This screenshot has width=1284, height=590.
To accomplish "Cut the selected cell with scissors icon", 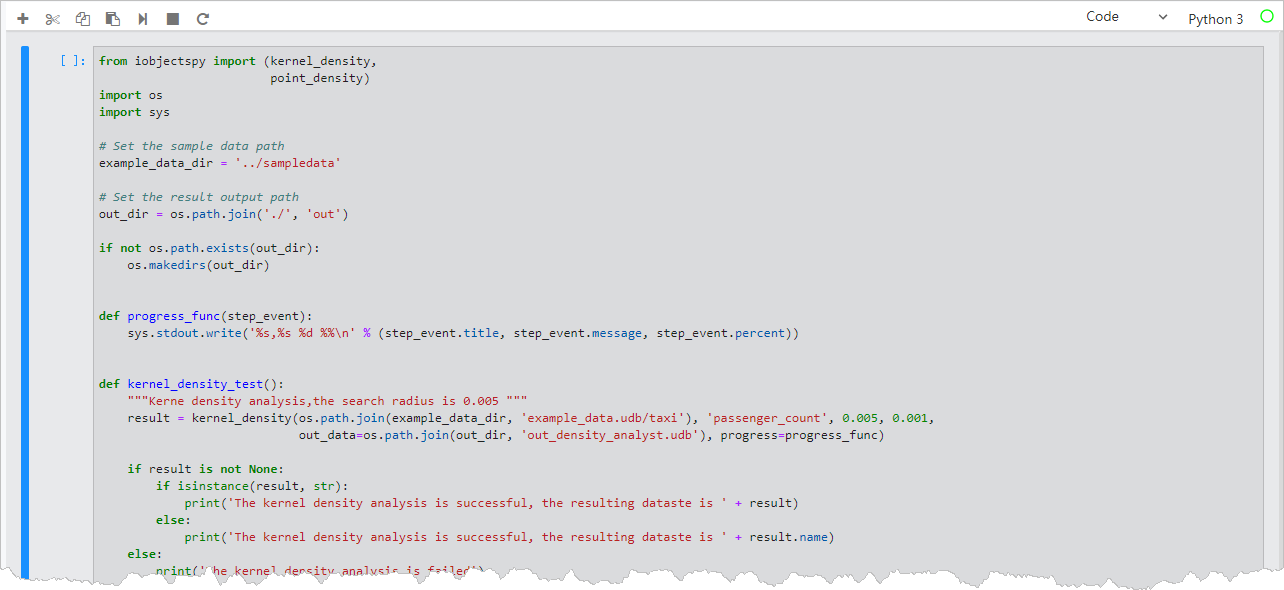I will pos(53,19).
